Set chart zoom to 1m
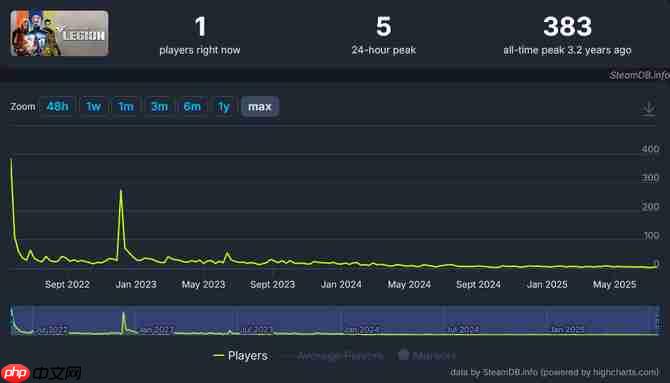Image resolution: width=670 pixels, height=383 pixels. click(x=126, y=106)
